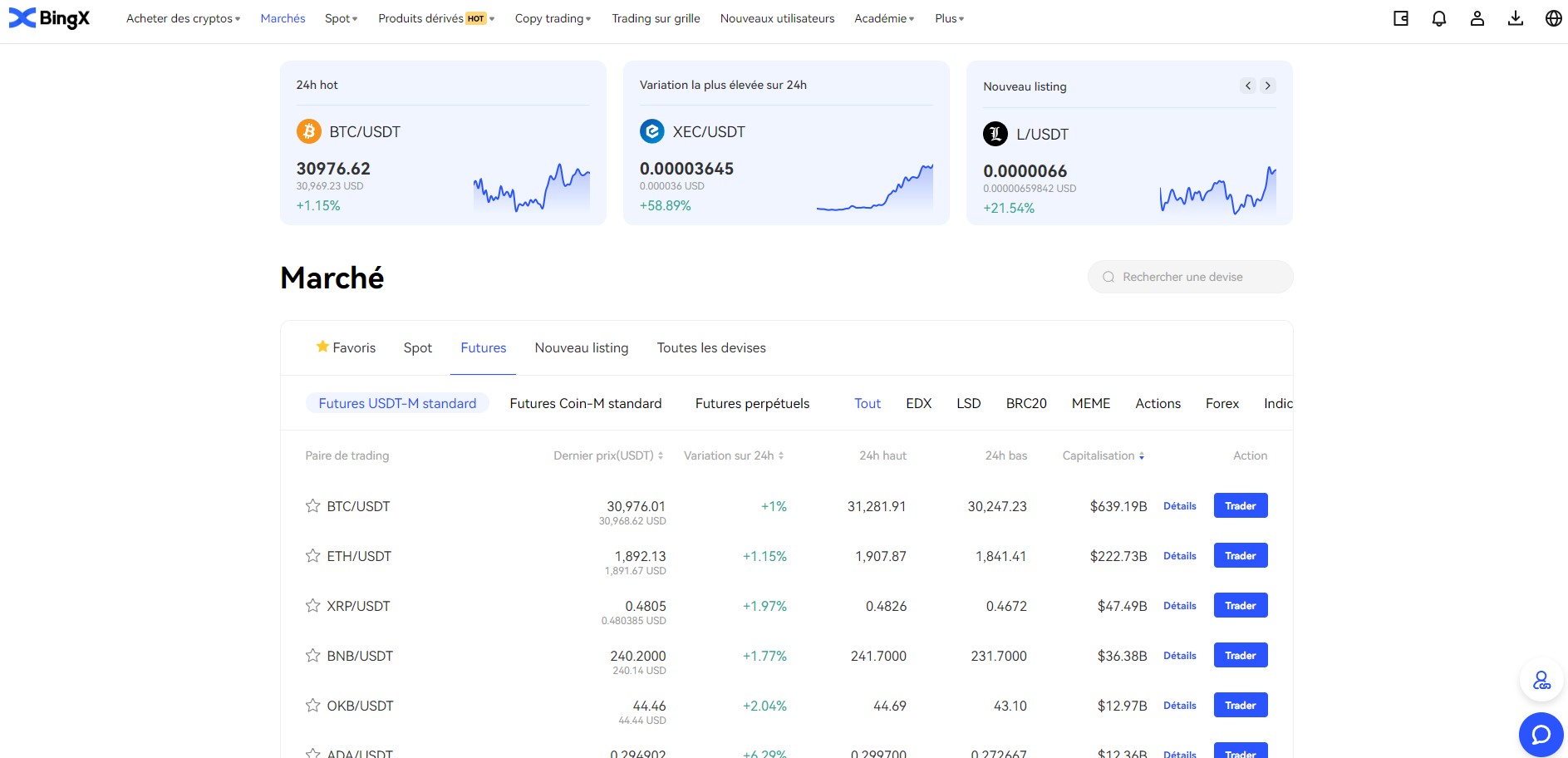Filter by Forex category
1568x758 pixels.
click(1222, 403)
